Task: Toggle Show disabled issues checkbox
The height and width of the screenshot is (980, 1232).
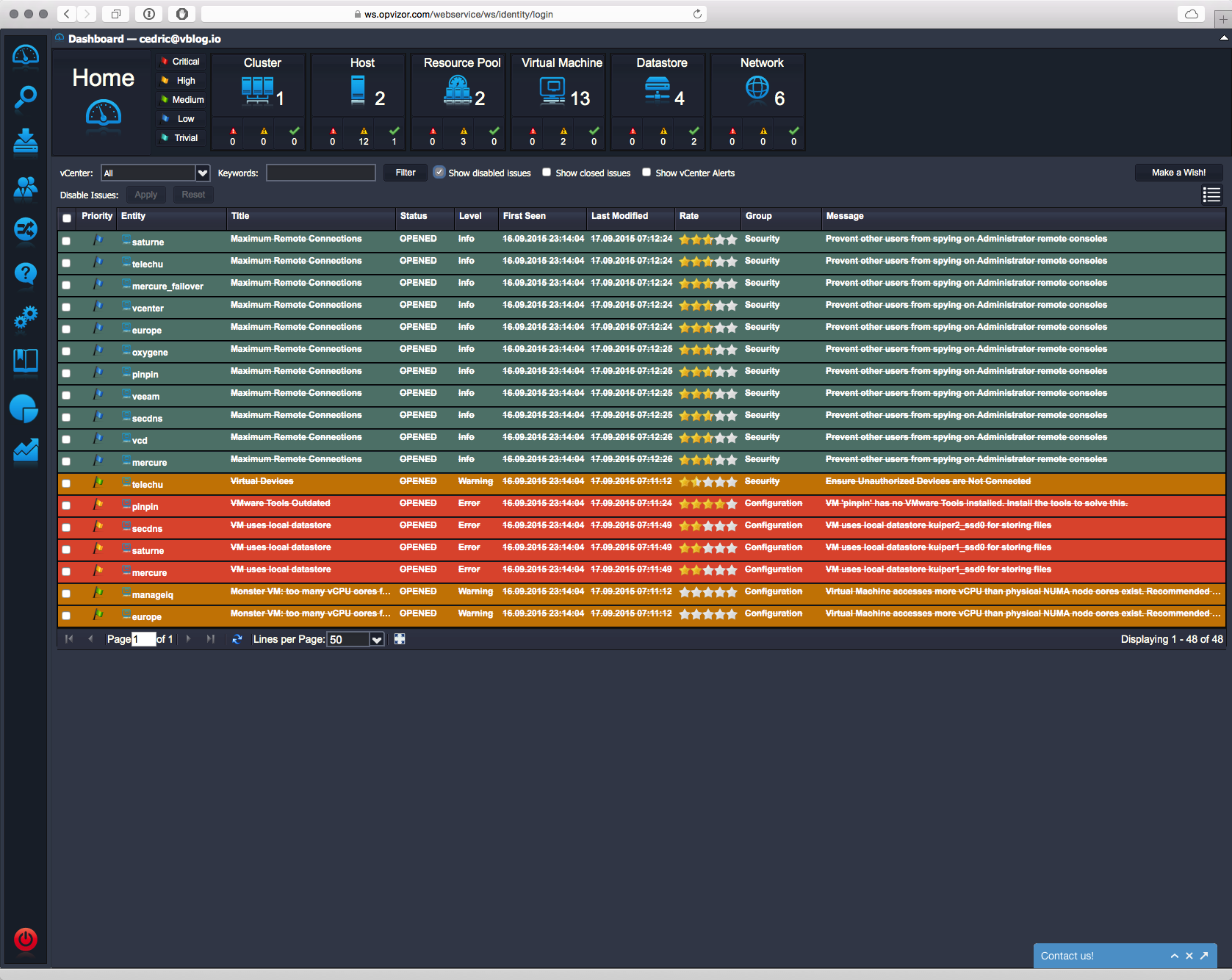Action: 439,173
